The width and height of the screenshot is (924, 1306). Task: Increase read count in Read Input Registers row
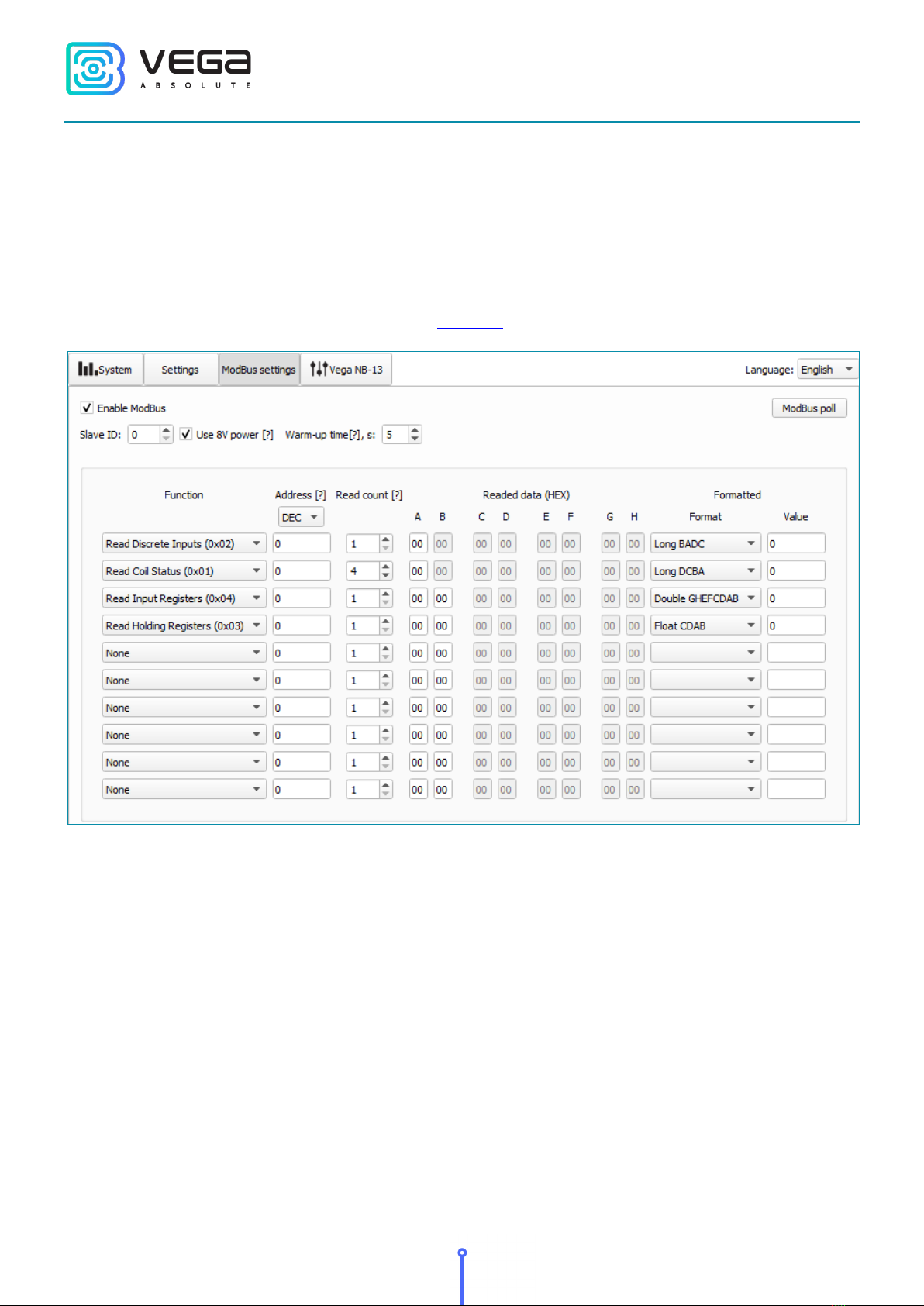click(x=386, y=594)
